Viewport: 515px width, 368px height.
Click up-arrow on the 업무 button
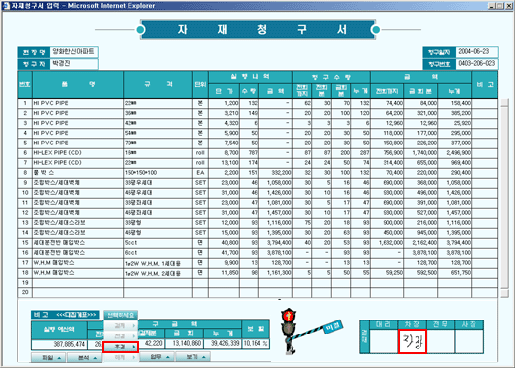click(x=167, y=357)
